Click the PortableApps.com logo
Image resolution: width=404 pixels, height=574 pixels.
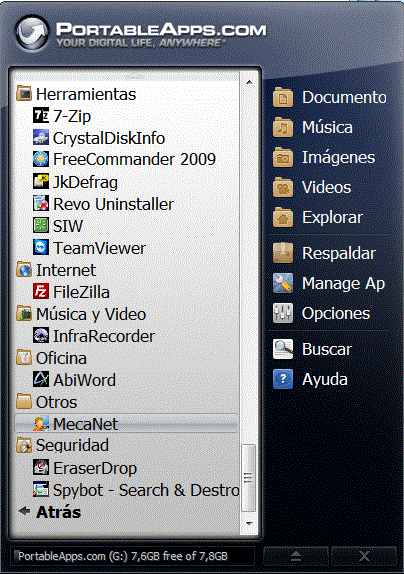141,34
